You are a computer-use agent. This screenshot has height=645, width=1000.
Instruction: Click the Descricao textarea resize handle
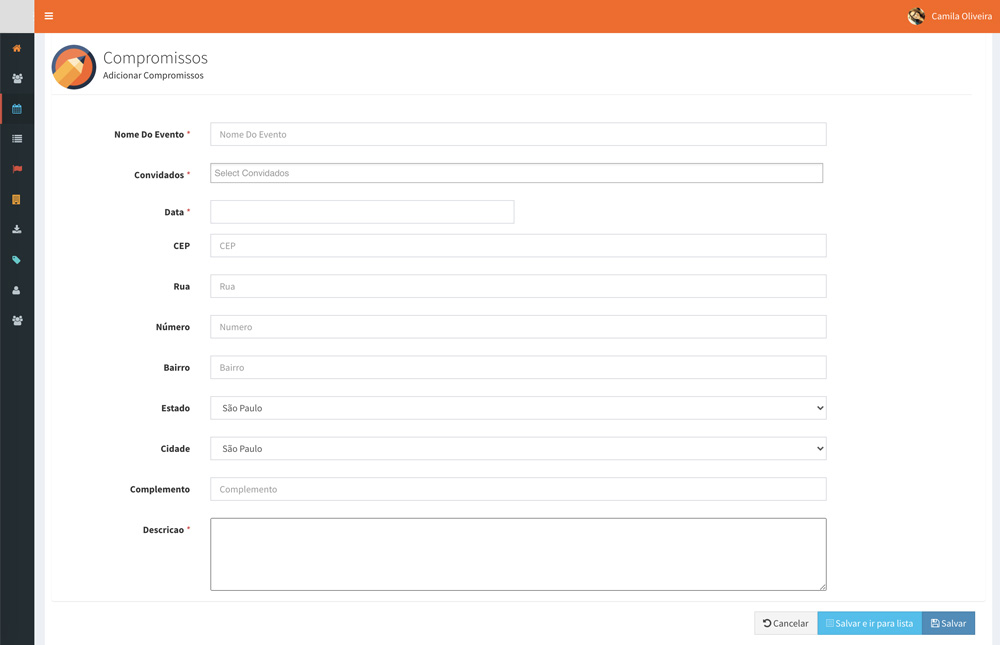pyautogui.click(x=823, y=587)
